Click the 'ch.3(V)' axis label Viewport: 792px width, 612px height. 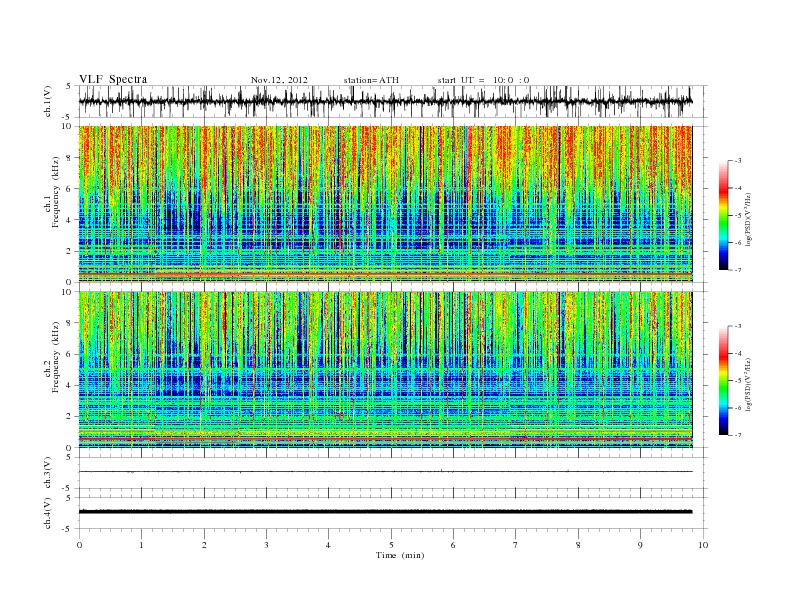(x=48, y=473)
